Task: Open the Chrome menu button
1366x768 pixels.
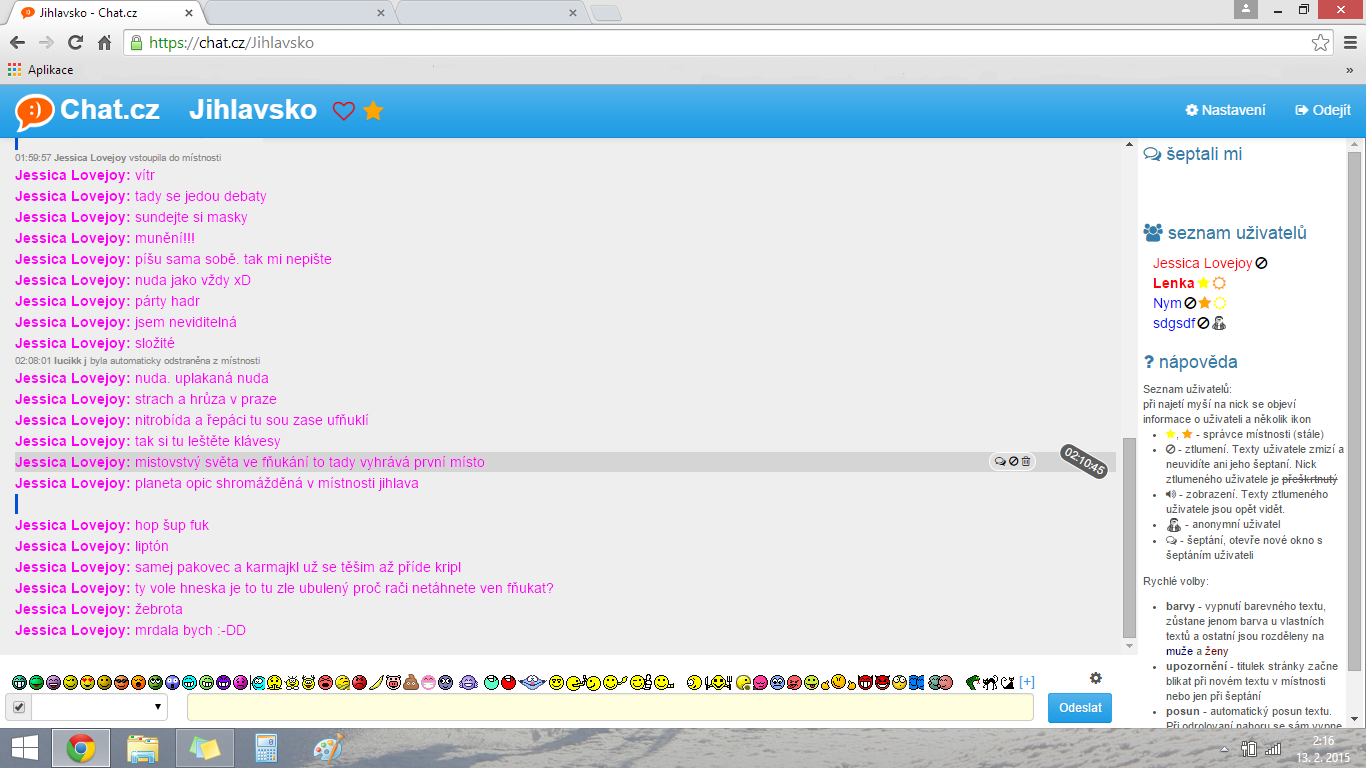Action: click(1348, 43)
